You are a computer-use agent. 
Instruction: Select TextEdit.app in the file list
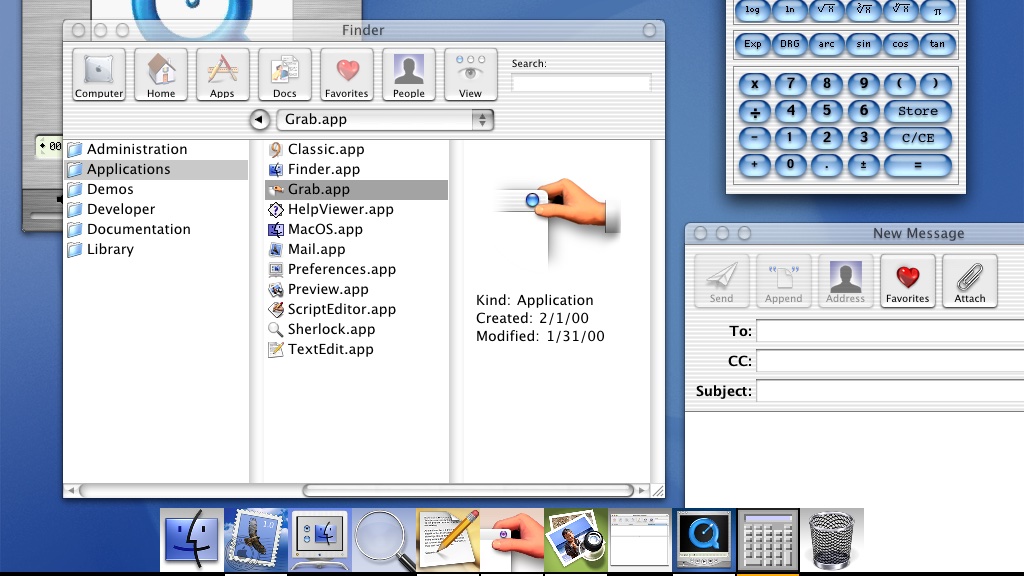[x=357, y=349]
